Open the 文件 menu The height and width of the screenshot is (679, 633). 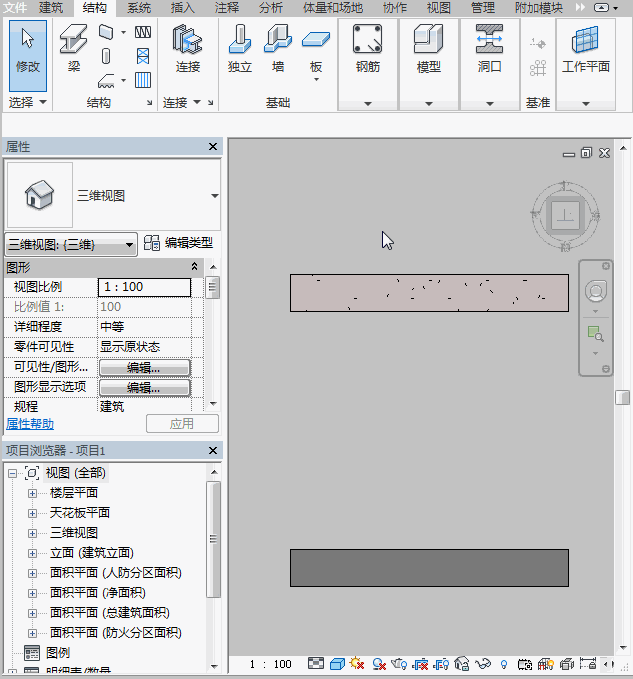click(15, 7)
